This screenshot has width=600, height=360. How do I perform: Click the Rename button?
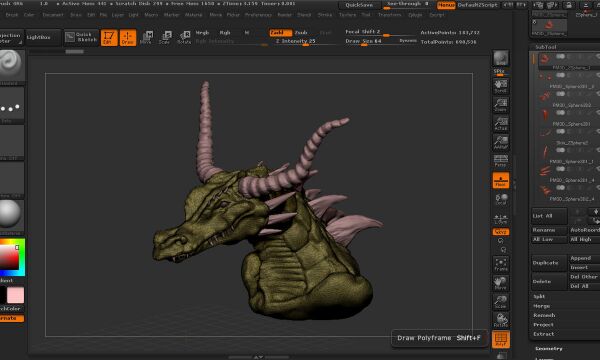click(x=549, y=230)
